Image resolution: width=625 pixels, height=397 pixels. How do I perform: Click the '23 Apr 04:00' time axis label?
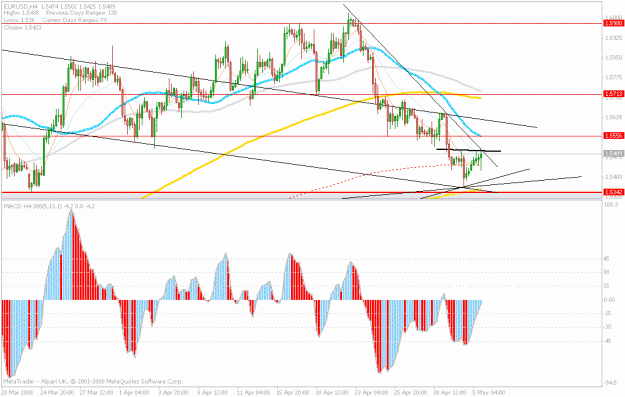pyautogui.click(x=371, y=393)
